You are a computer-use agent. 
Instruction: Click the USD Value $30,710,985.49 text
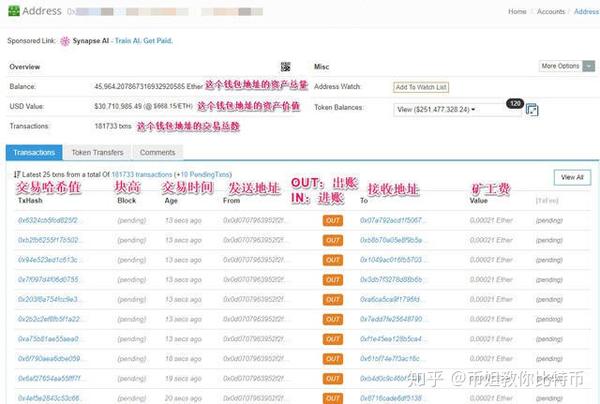tap(143, 106)
